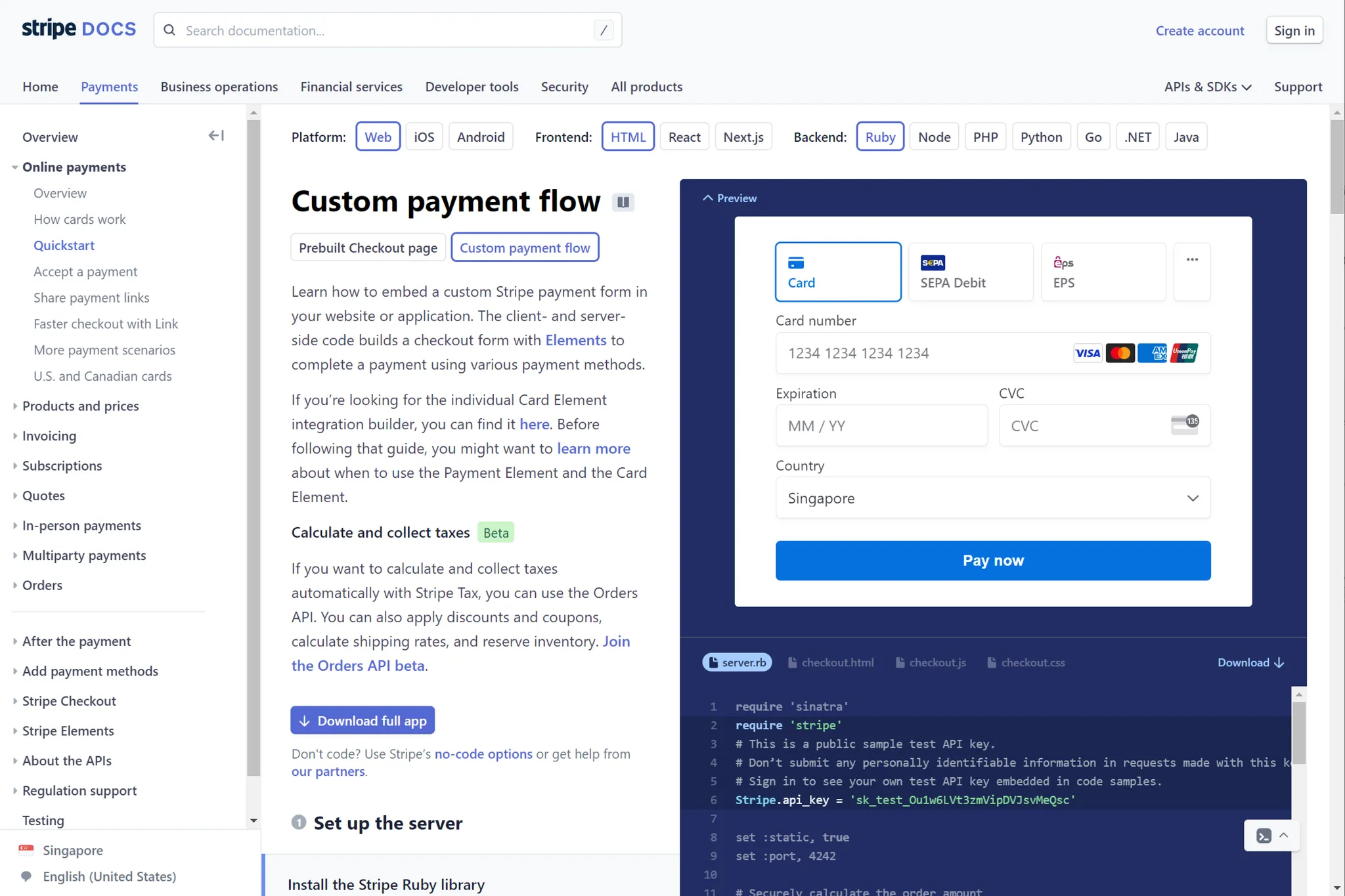Open the Country dropdown showing Singapore
This screenshot has height=896, width=1345.
click(992, 498)
